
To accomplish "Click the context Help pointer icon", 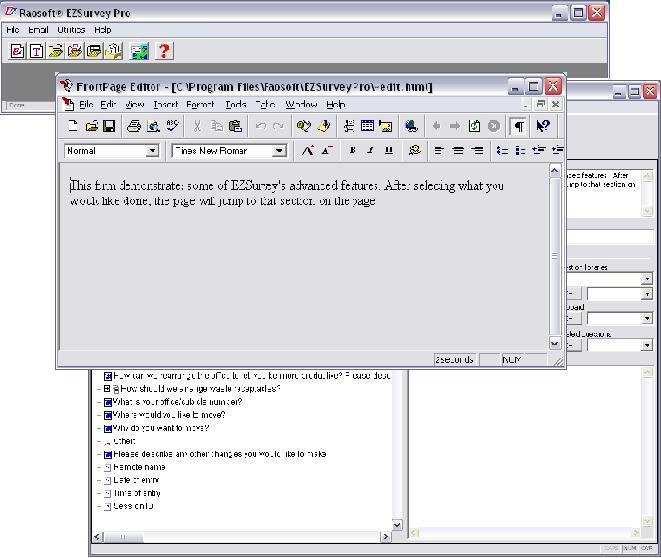I will (543, 126).
